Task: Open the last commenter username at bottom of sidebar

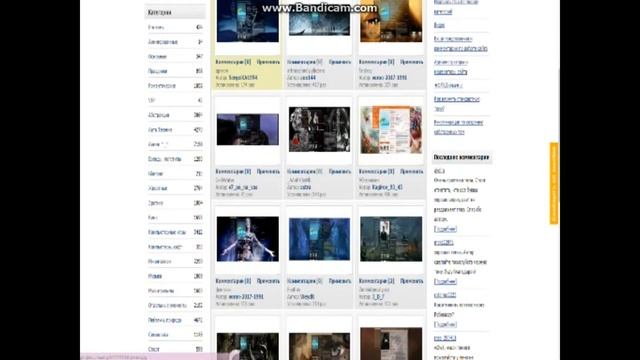Action: tap(445, 338)
